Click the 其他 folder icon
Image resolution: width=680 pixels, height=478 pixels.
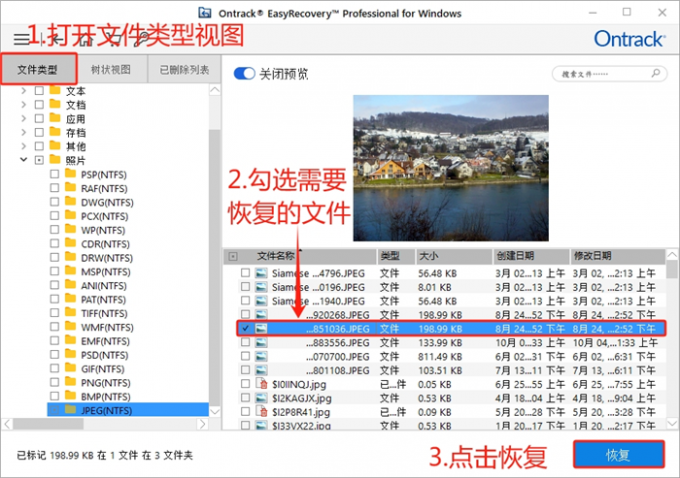(x=55, y=146)
